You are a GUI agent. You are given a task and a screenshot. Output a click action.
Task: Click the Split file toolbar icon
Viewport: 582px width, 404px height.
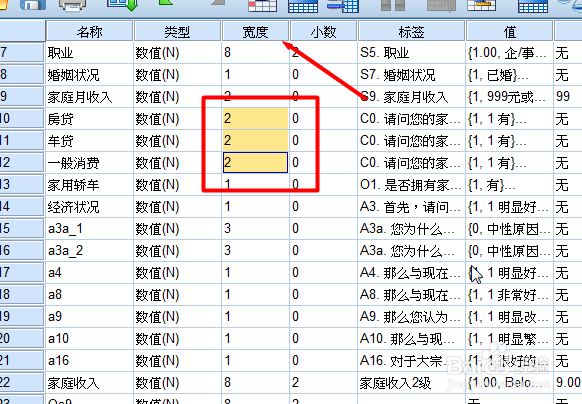(533, 5)
